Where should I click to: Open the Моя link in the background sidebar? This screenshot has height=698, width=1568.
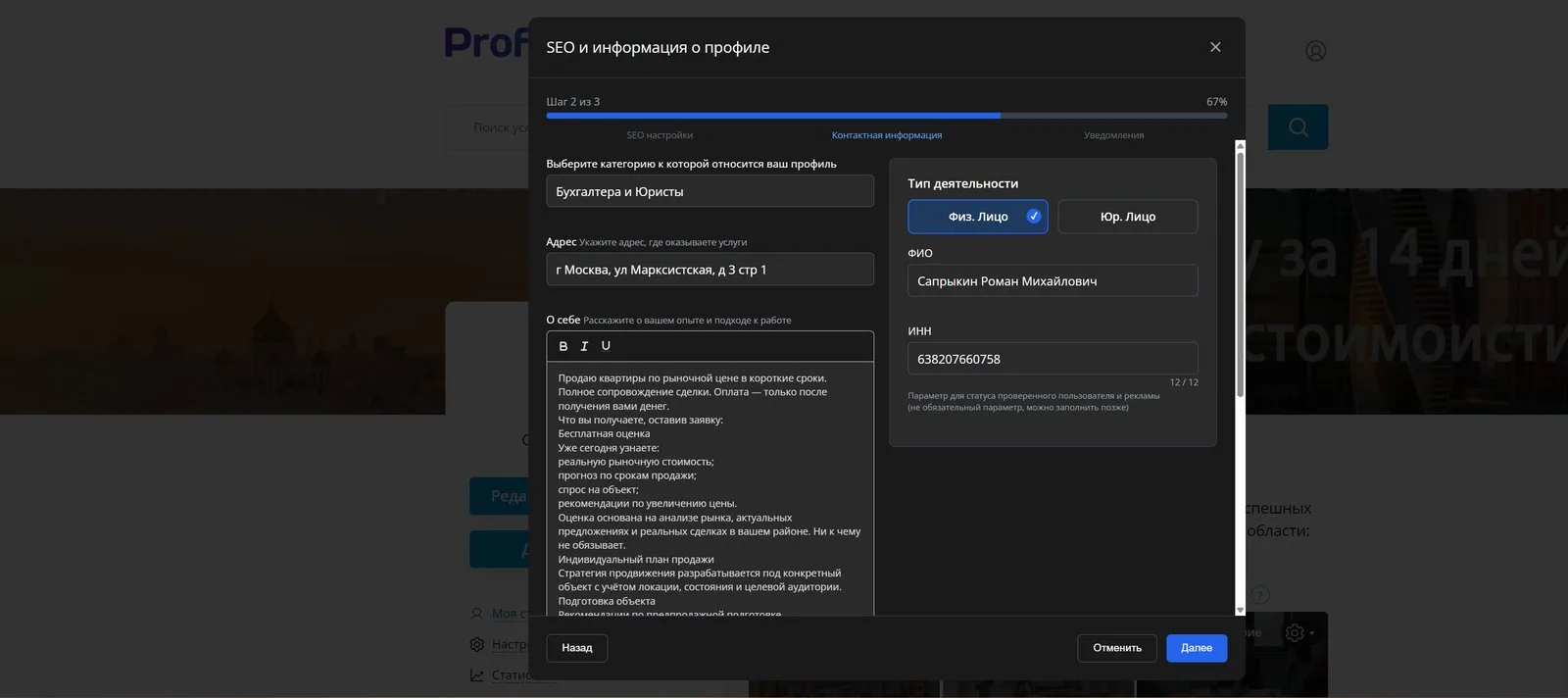[510, 614]
